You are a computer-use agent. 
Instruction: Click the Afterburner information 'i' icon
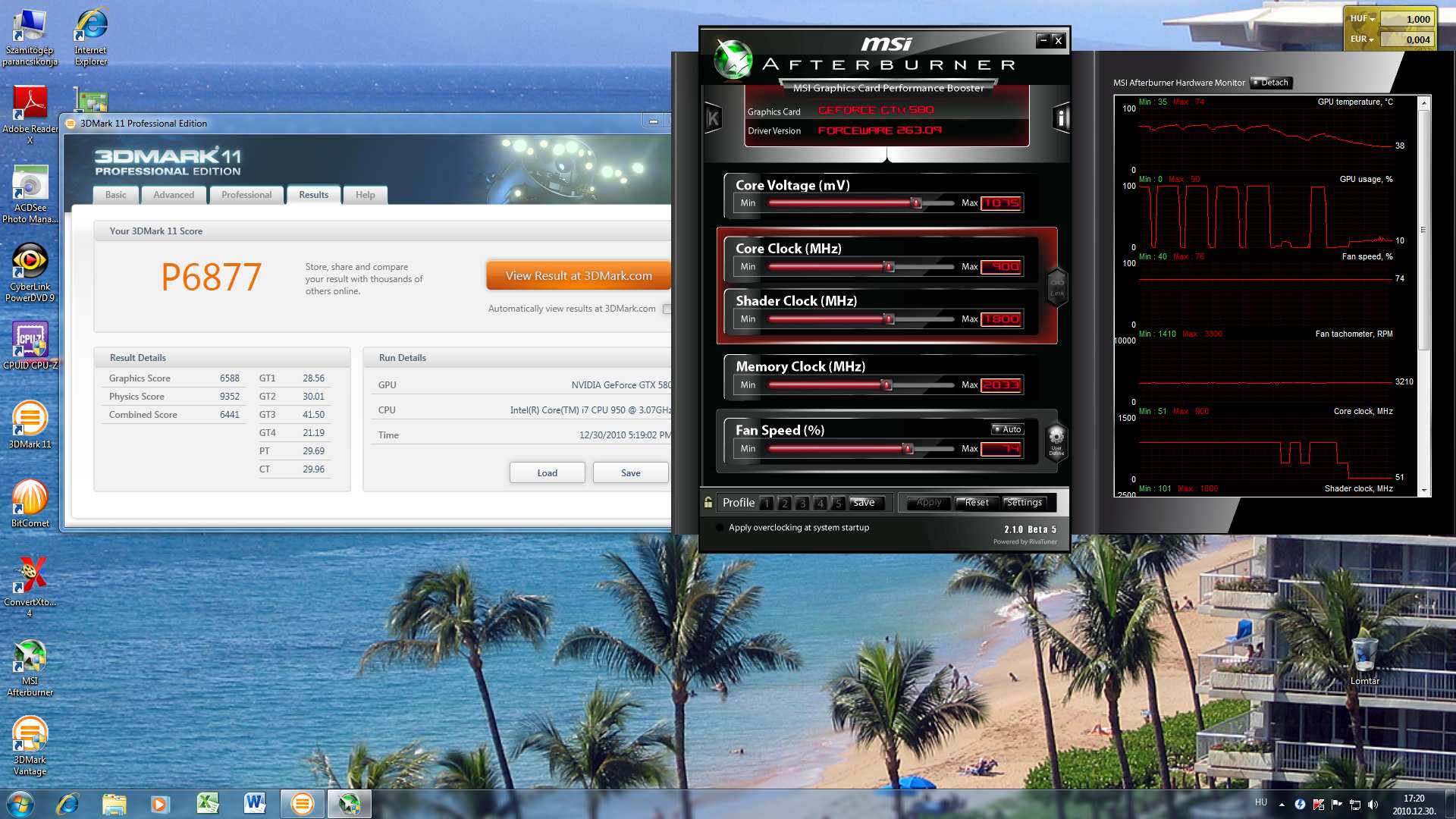point(1061,118)
